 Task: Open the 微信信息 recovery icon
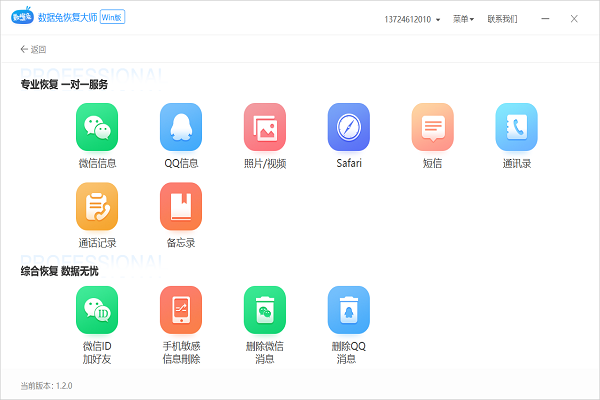coord(97,127)
